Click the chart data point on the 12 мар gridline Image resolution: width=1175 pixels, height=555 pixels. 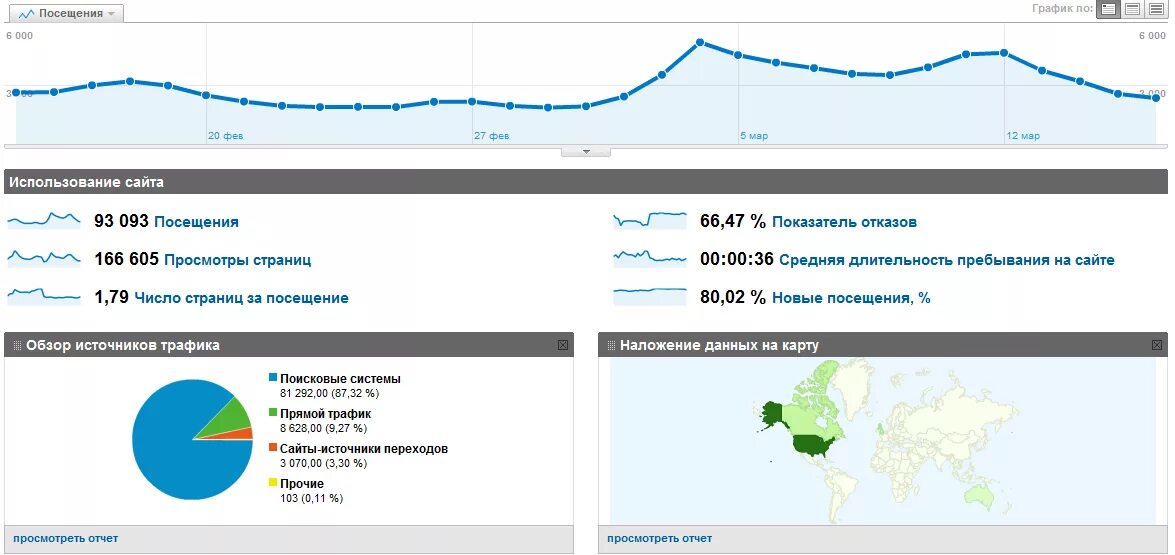1004,52
